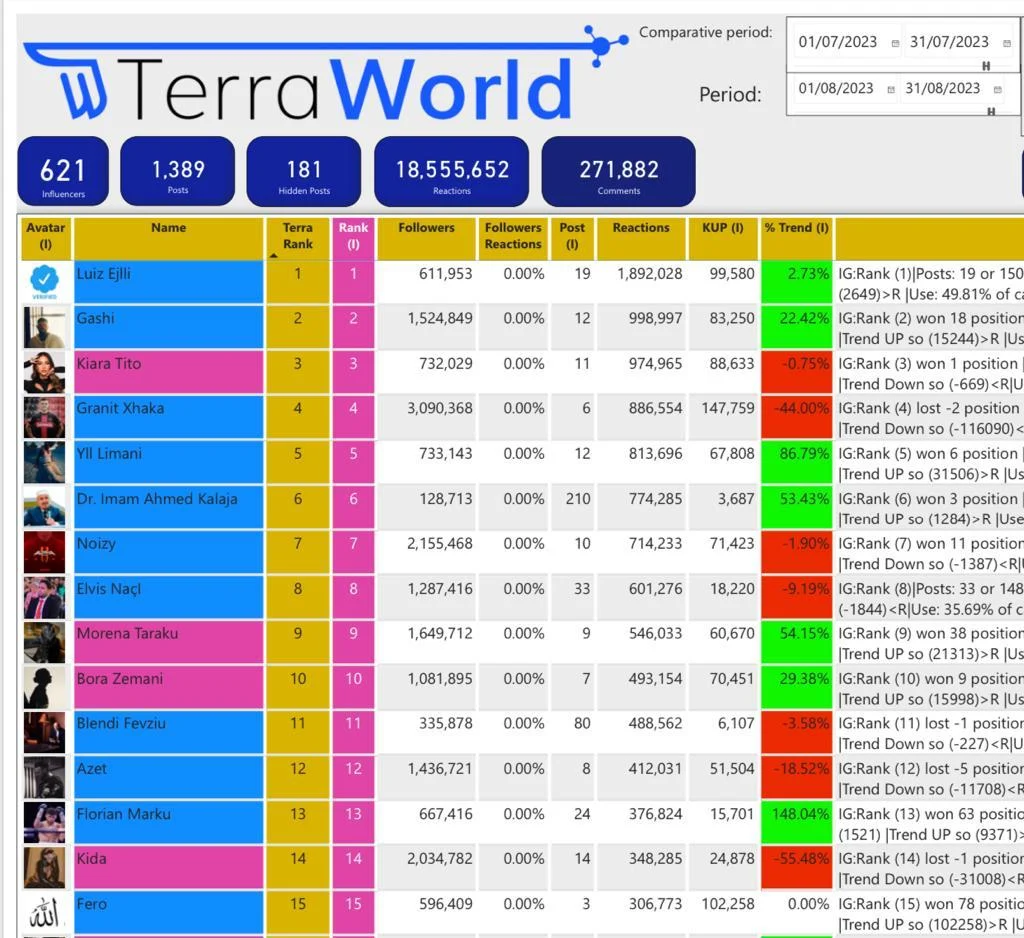Viewport: 1024px width, 938px height.
Task: Click the 148.04% trend cell
Action: (797, 823)
